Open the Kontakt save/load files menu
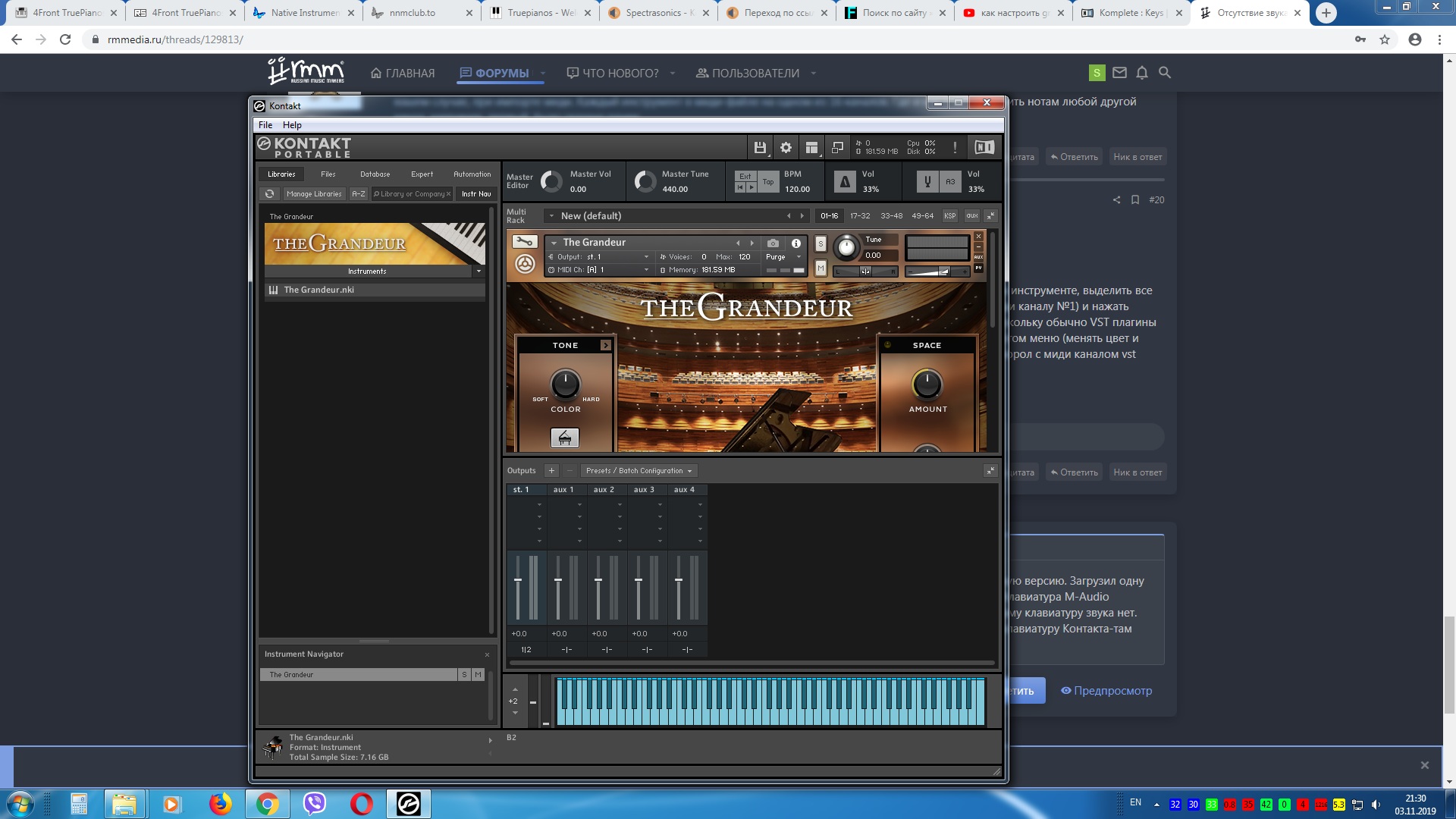The width and height of the screenshot is (1456, 819). pyautogui.click(x=760, y=148)
